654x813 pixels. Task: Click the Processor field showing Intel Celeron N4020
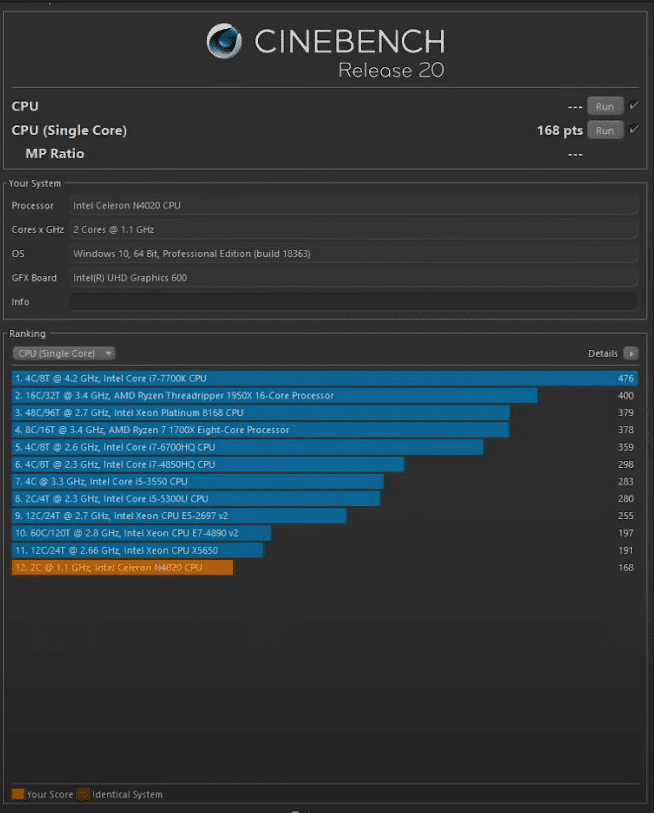(x=353, y=205)
